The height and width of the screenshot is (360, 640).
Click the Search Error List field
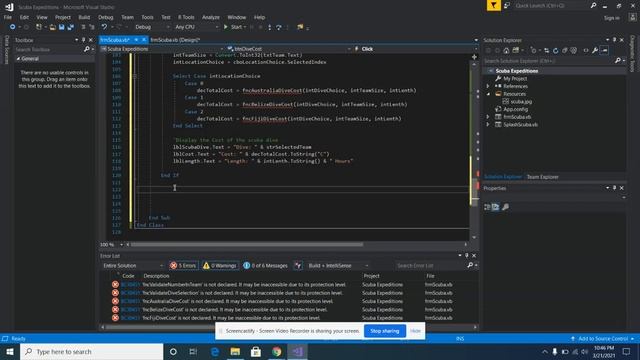(x=431, y=266)
